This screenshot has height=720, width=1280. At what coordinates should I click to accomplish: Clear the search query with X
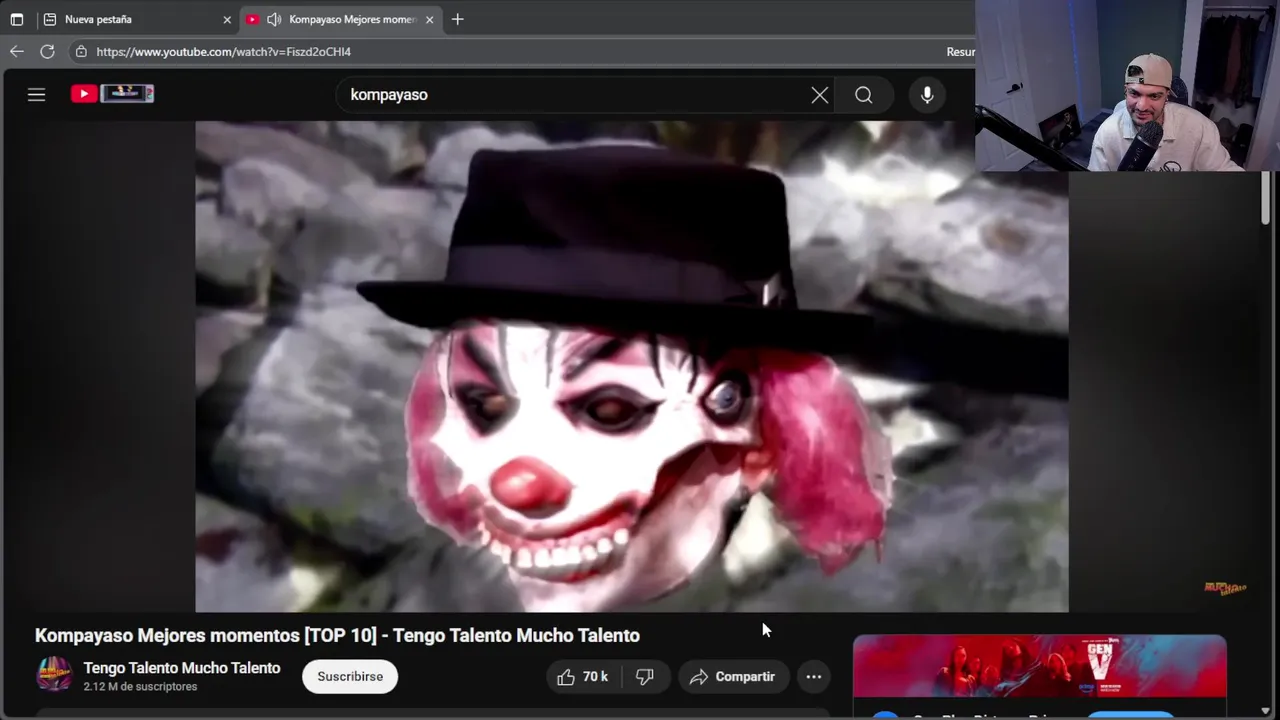820,95
